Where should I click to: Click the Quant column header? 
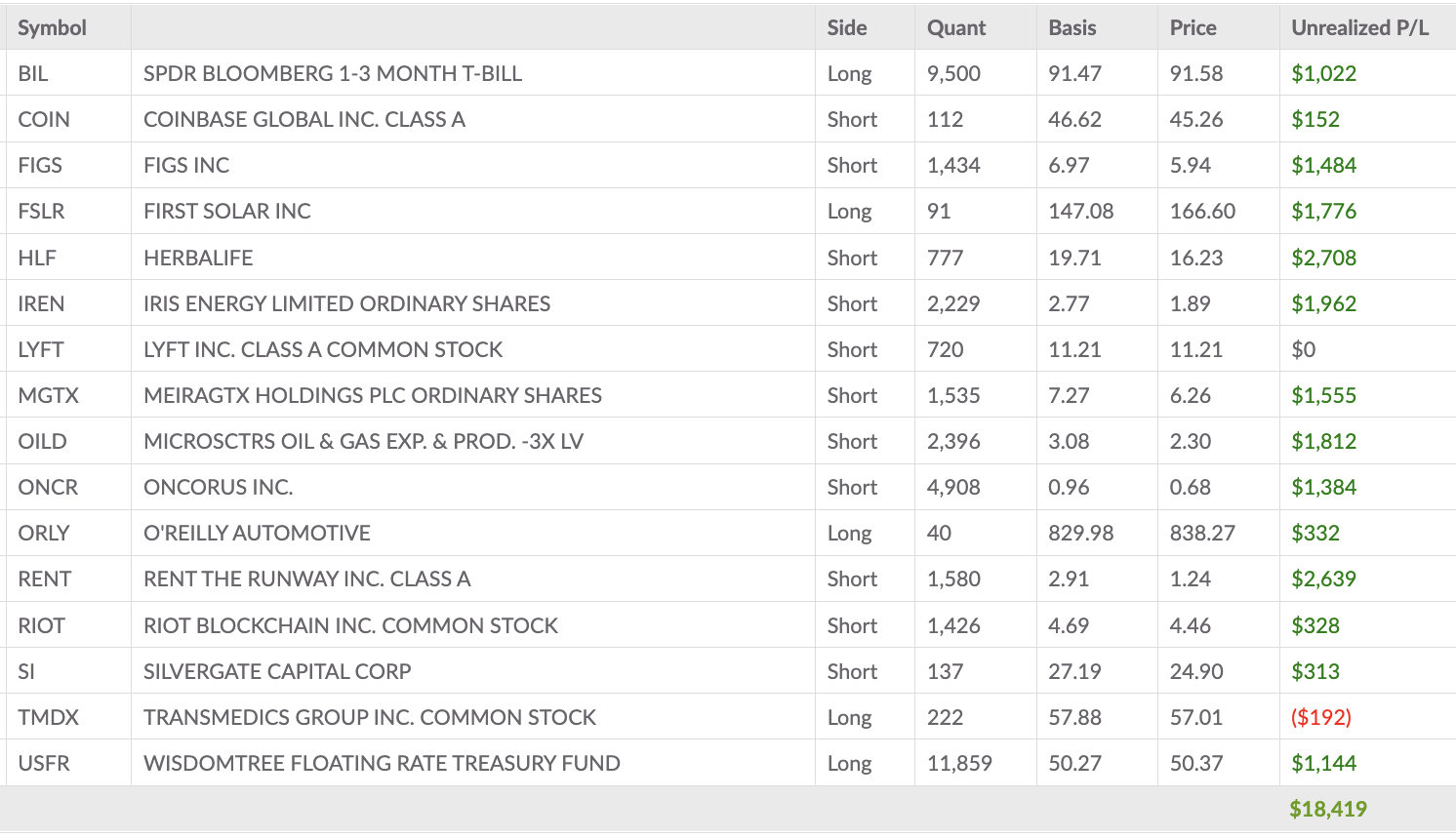click(x=956, y=27)
